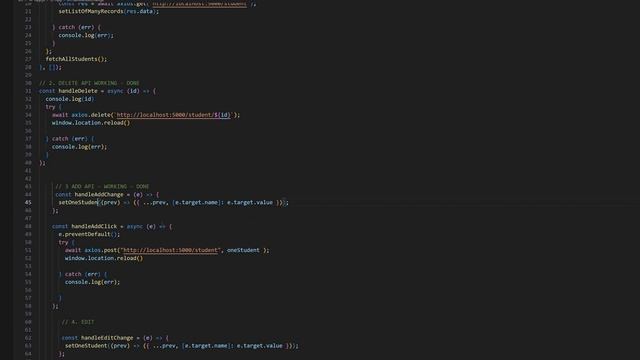Click 'catch (err)' on line 23
The height and width of the screenshot is (360, 640).
(76, 27)
